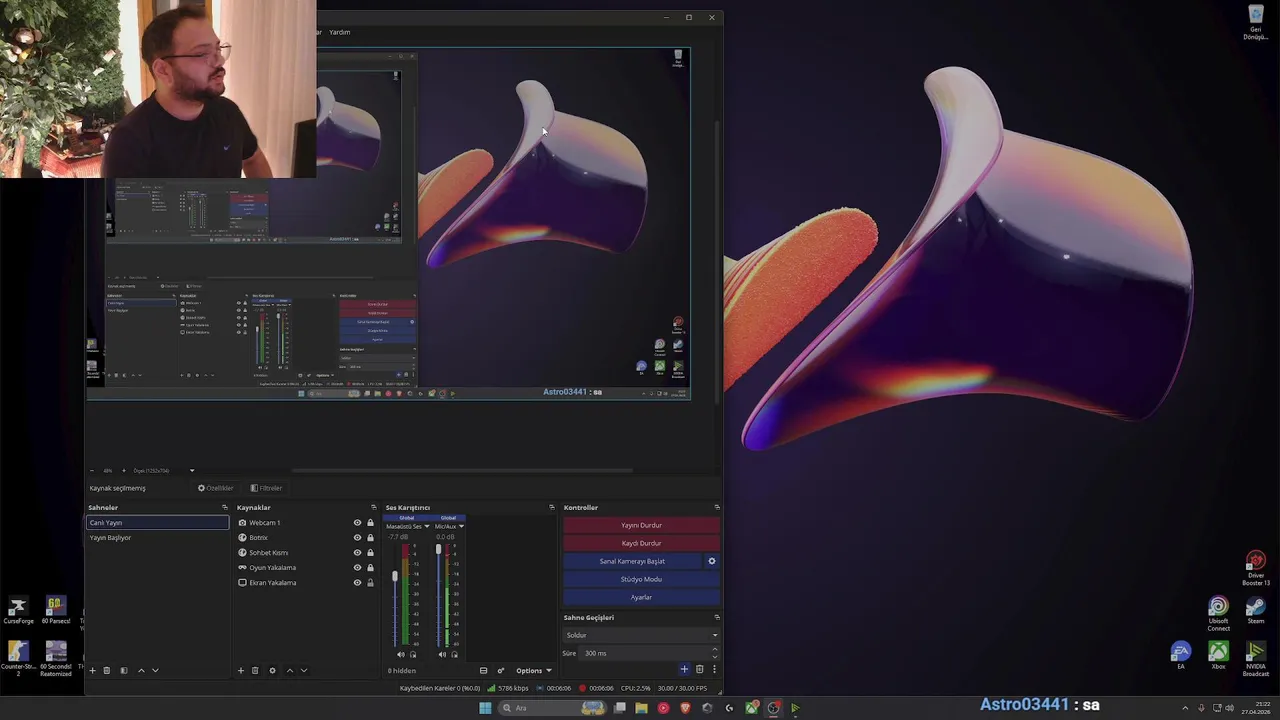Toggle monitoring headphone icon for Masaüstü Ses
Screen dimensions: 1280x720
pyautogui.click(x=413, y=654)
